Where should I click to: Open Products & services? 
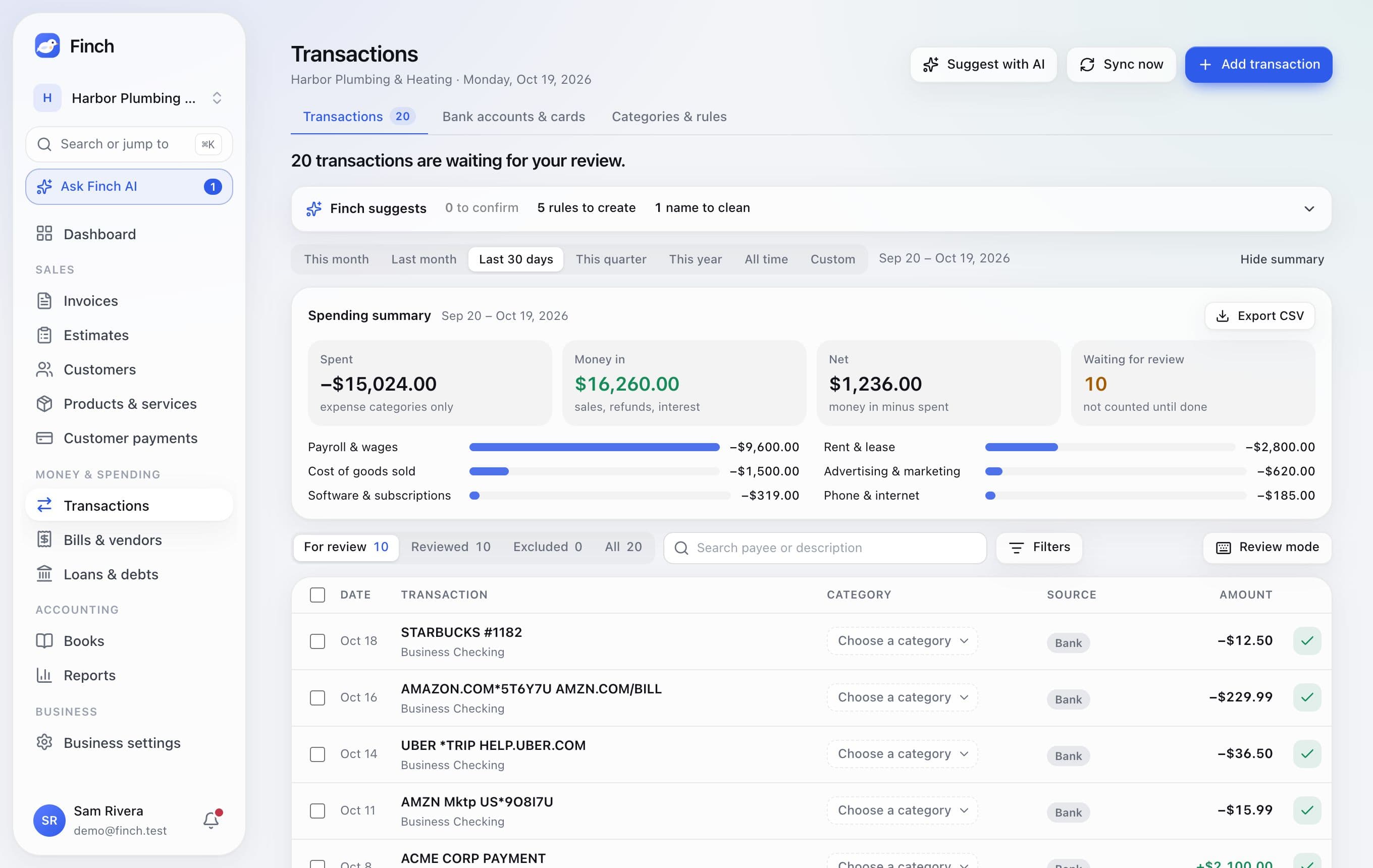point(129,404)
